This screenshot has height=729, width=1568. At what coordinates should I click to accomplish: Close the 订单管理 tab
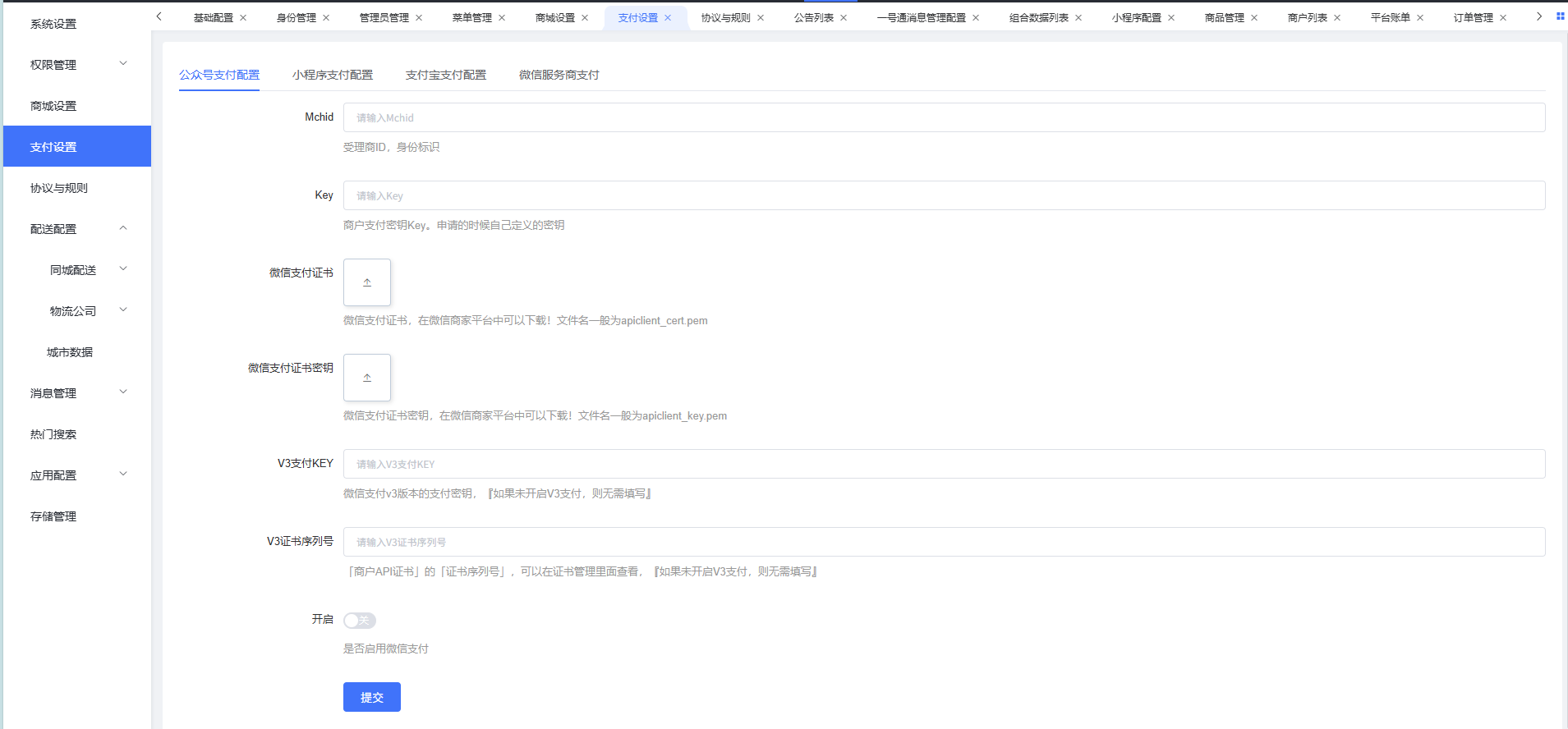[1503, 18]
